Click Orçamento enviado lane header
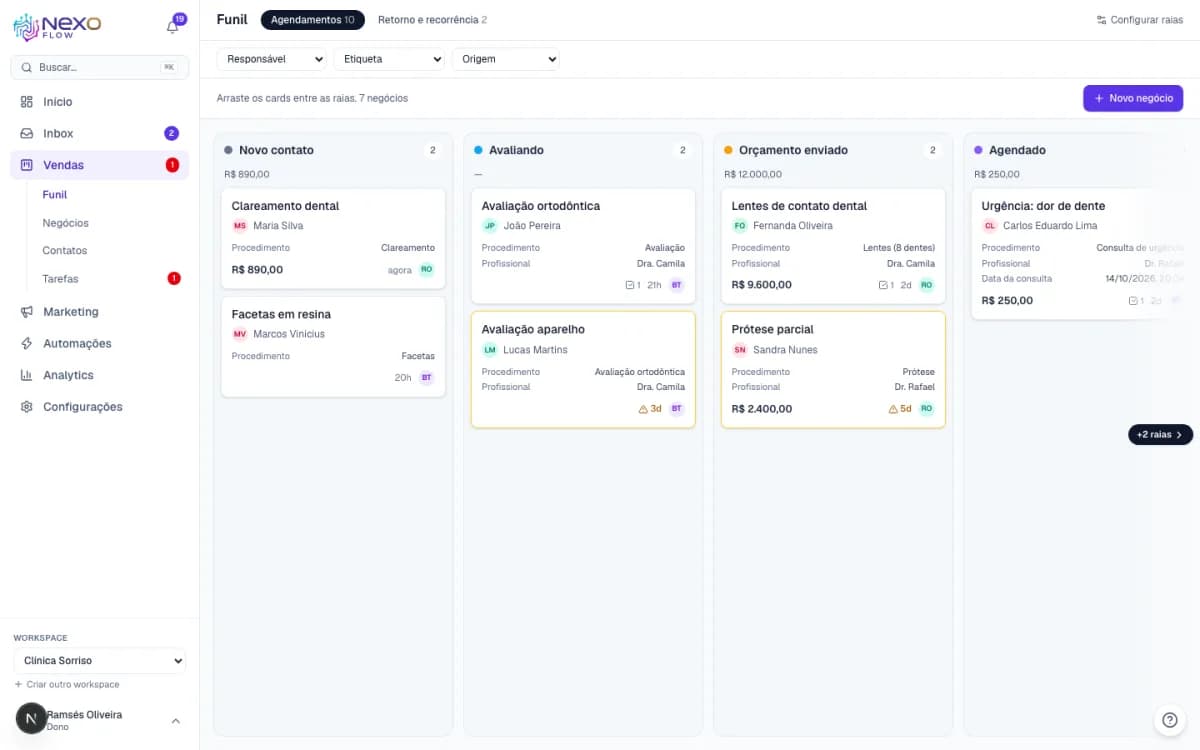The image size is (1200, 750). pos(833,150)
